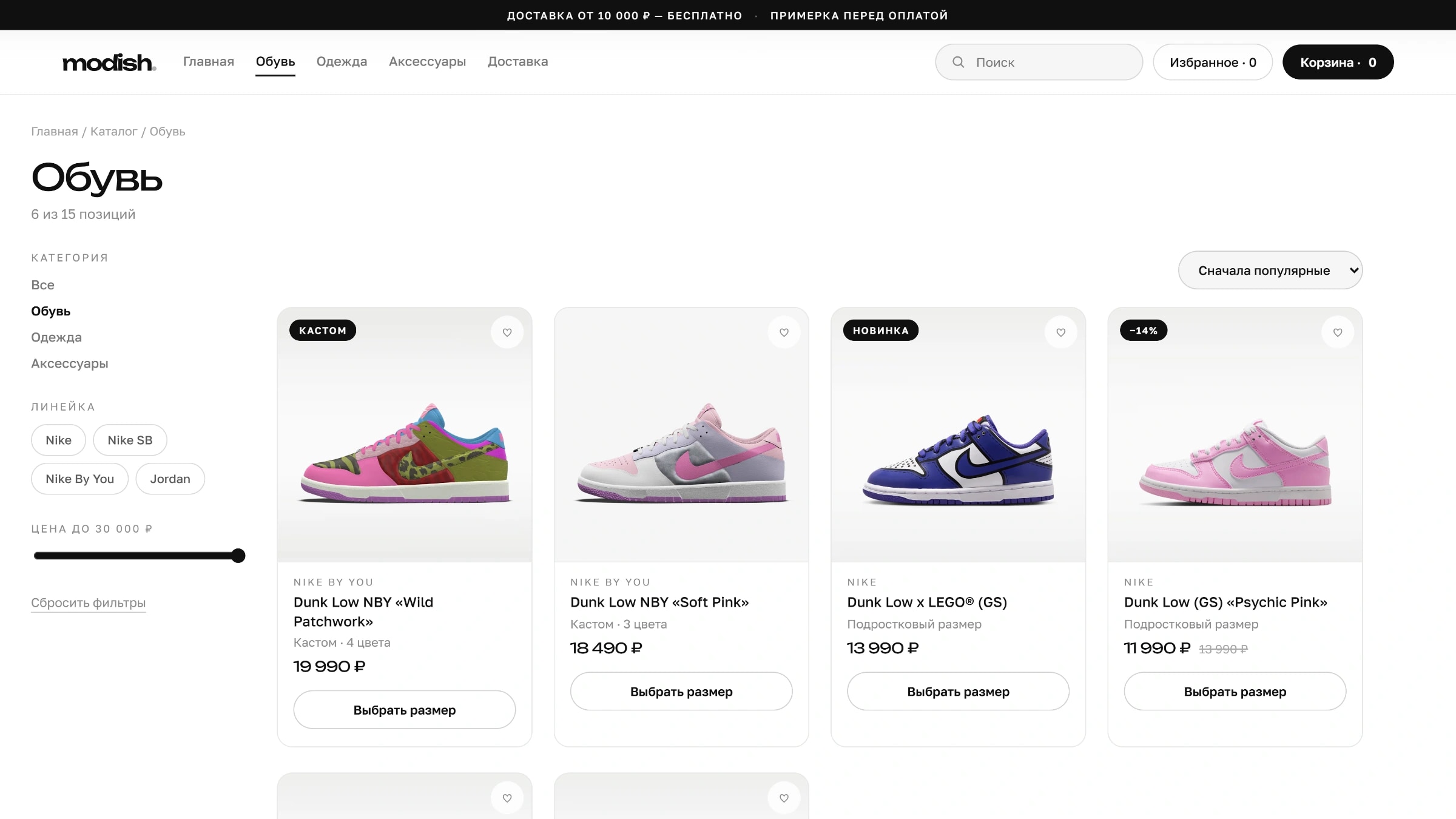The height and width of the screenshot is (819, 1456).
Task: Select category Все in sidebar
Action: [x=42, y=285]
